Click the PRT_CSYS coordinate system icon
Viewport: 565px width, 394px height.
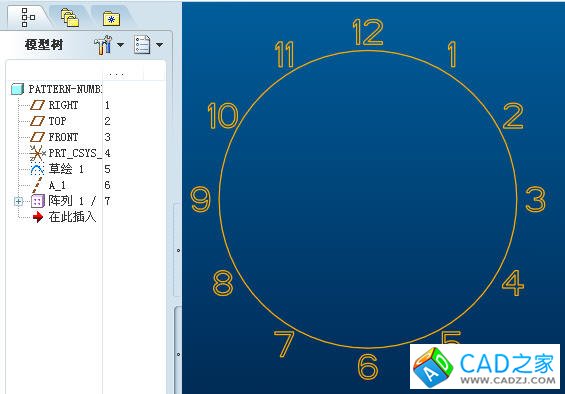point(37,153)
